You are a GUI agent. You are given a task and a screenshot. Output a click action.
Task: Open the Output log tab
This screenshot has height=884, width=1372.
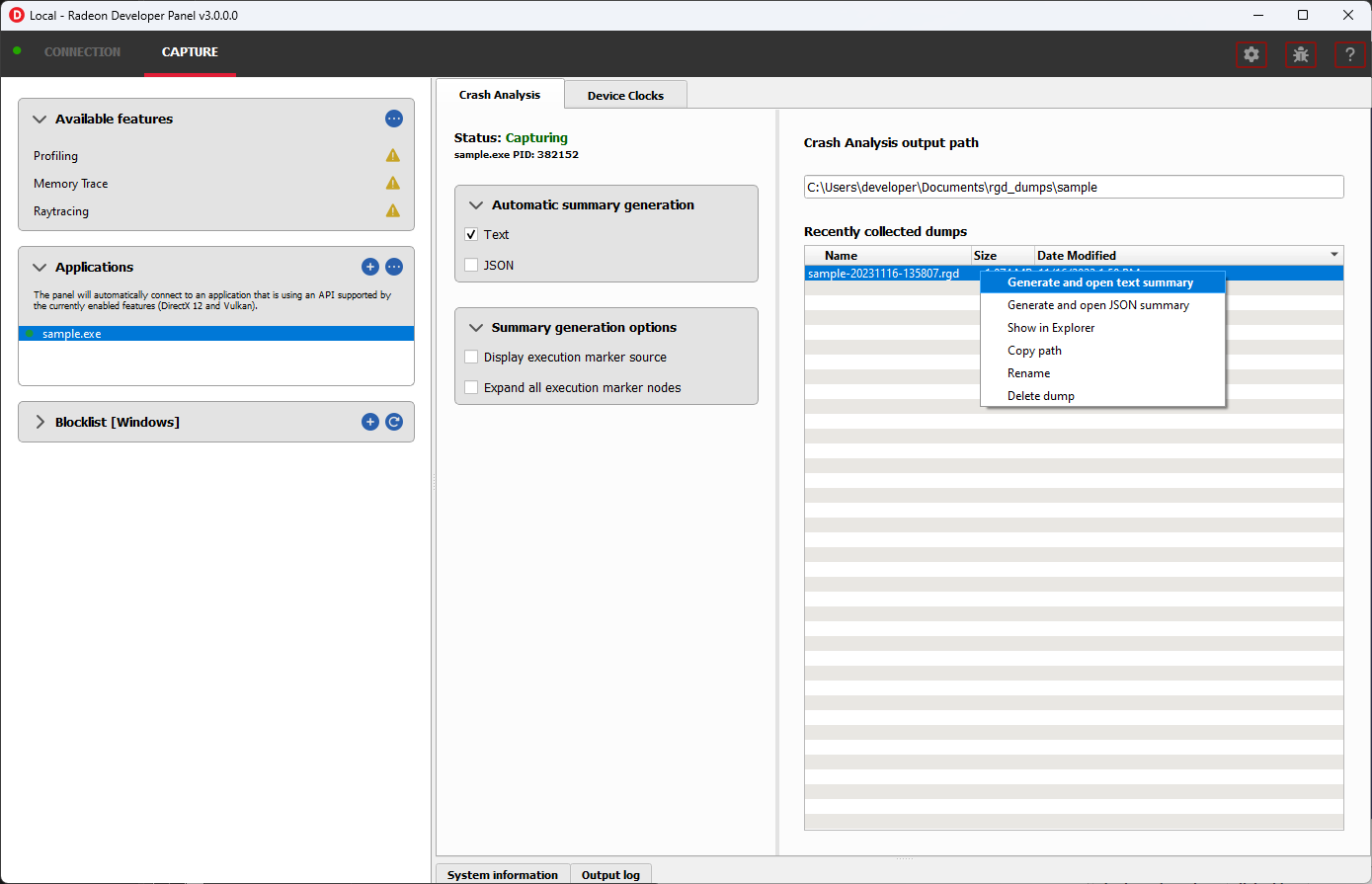point(610,874)
